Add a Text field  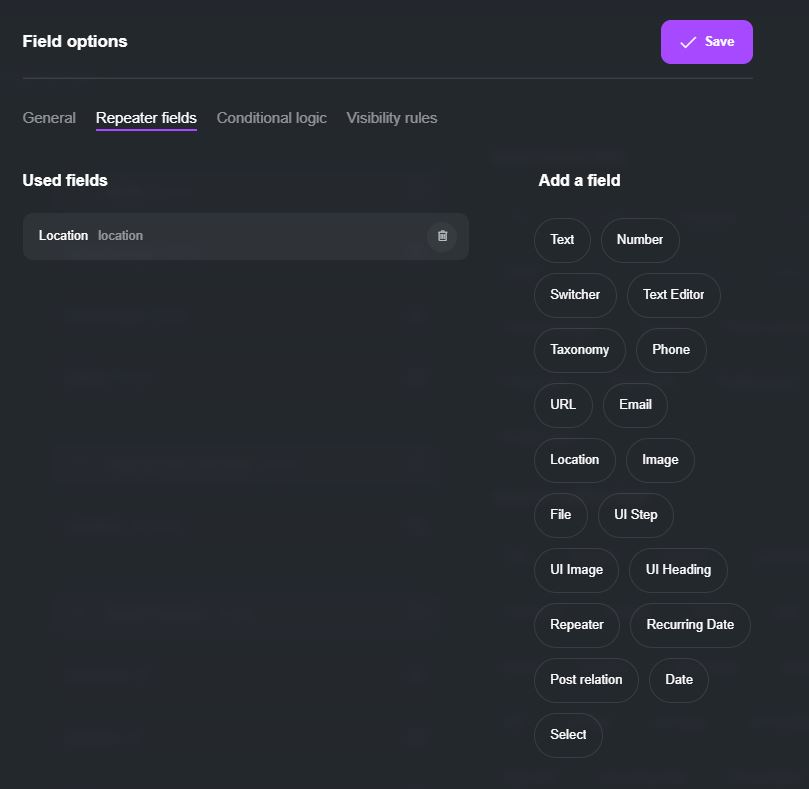pyautogui.click(x=561, y=240)
